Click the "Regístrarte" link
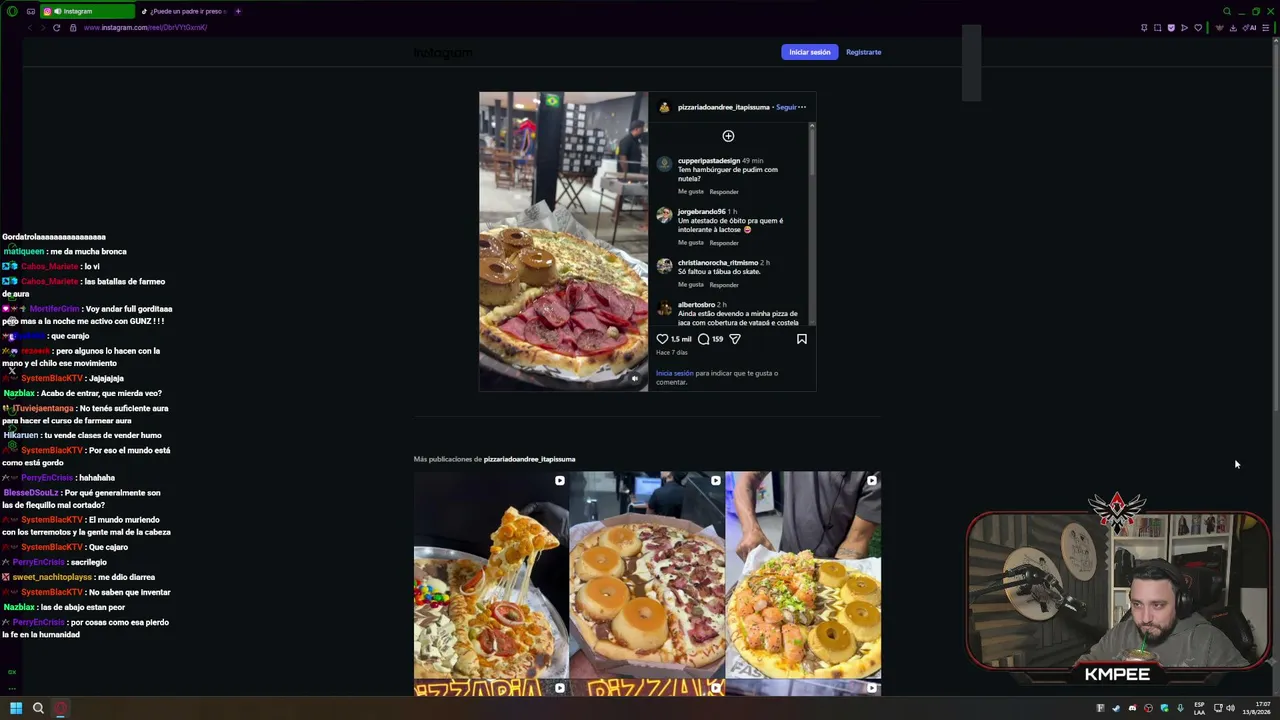 coord(863,52)
